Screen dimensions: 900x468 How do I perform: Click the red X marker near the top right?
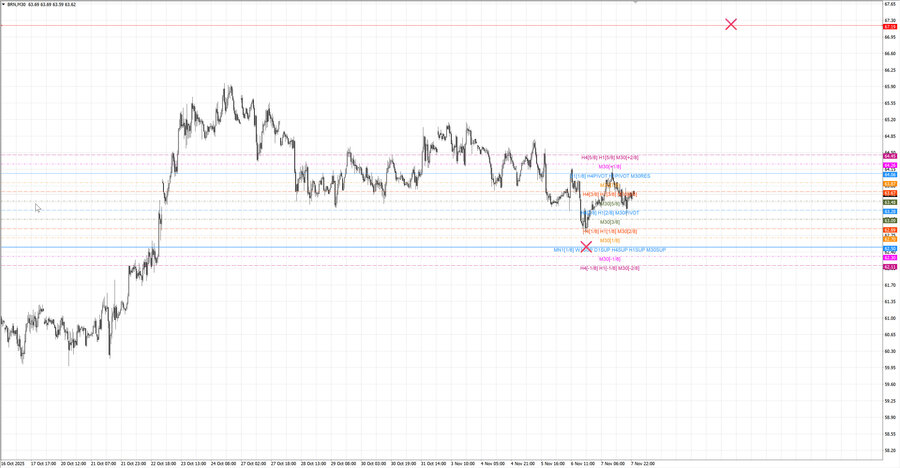(x=731, y=24)
